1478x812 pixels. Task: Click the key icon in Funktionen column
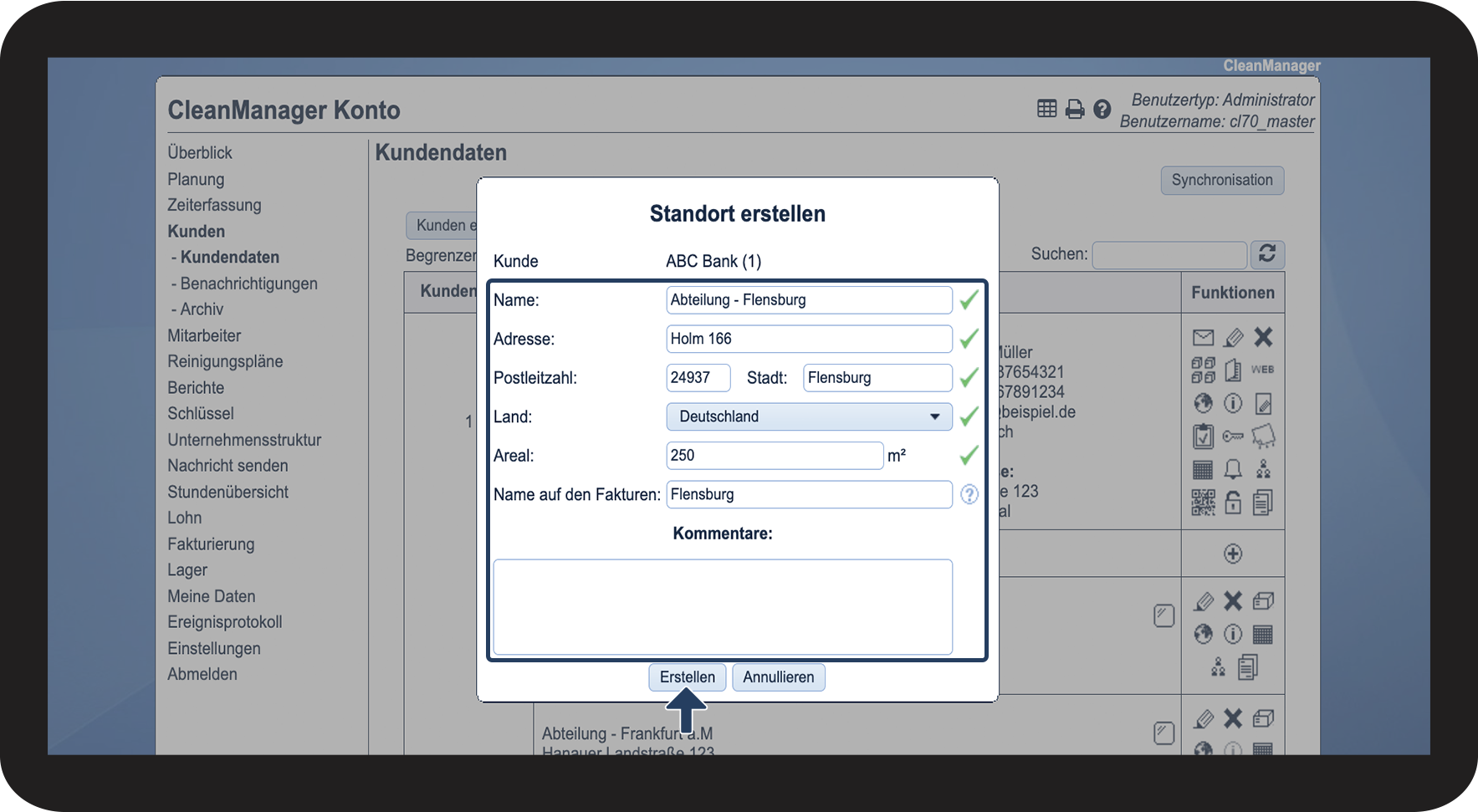pos(1233,436)
